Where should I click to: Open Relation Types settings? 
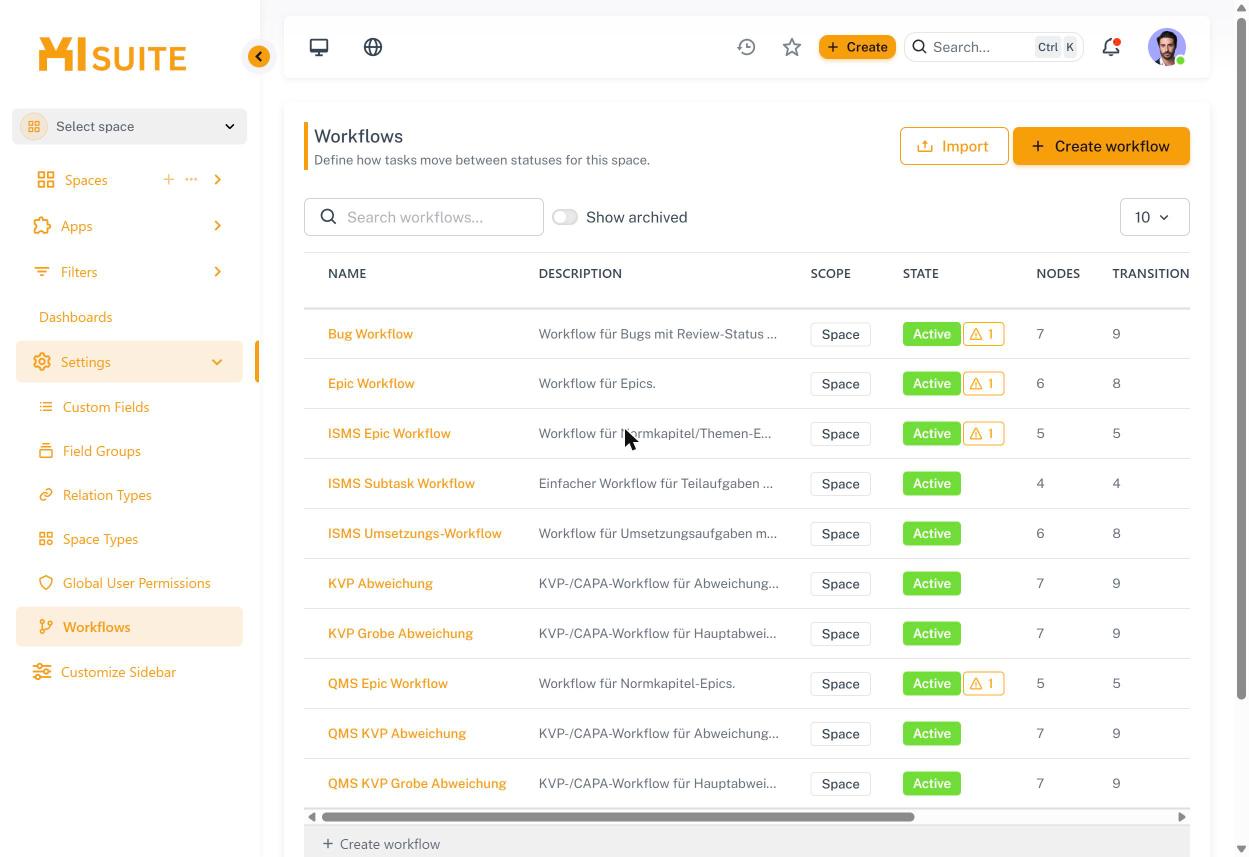point(107,495)
